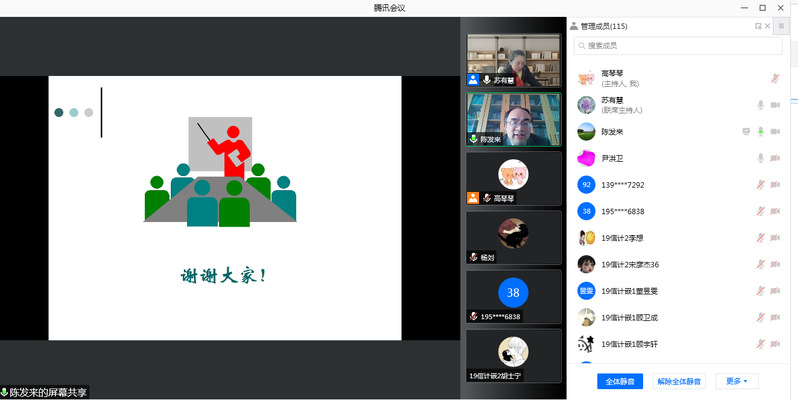Click camera icon for 139****7292
The image size is (798, 400).
775,185
